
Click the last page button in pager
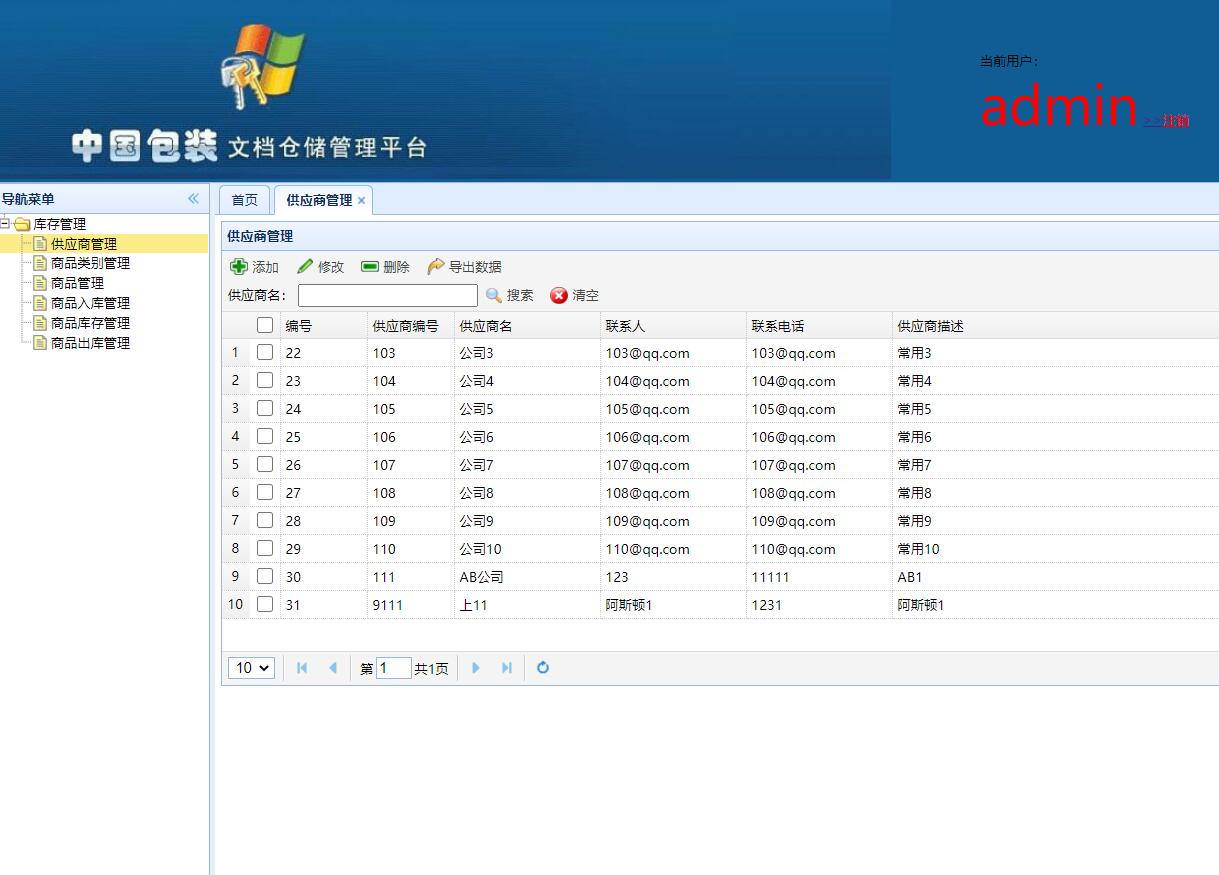pyautogui.click(x=506, y=667)
